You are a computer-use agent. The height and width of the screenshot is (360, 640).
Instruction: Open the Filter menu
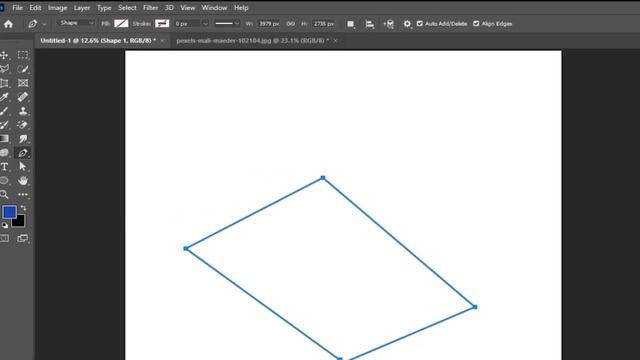[150, 8]
